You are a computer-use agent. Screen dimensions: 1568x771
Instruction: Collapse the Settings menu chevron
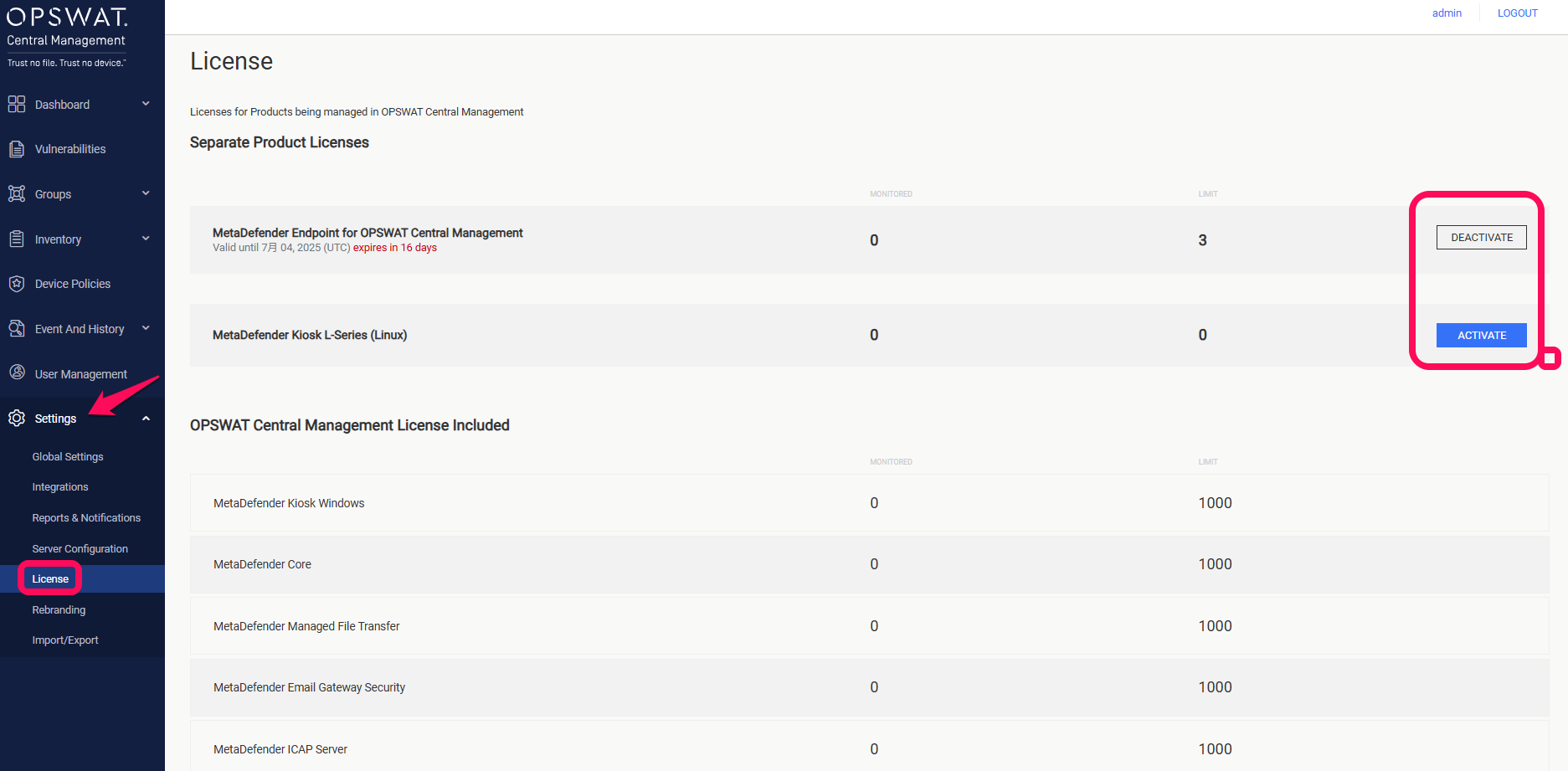tap(146, 419)
